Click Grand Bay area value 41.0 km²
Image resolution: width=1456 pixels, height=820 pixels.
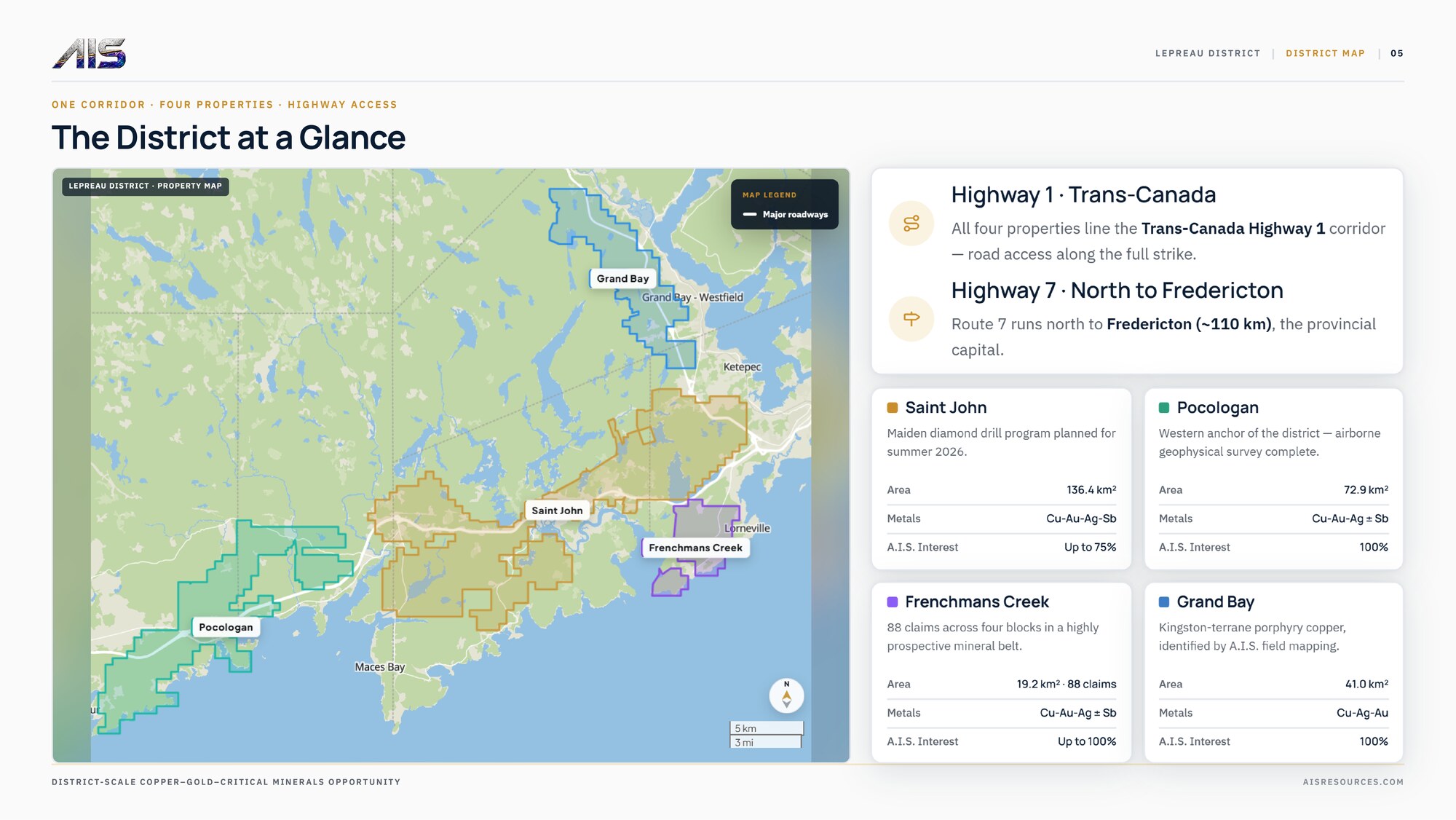tap(1366, 685)
